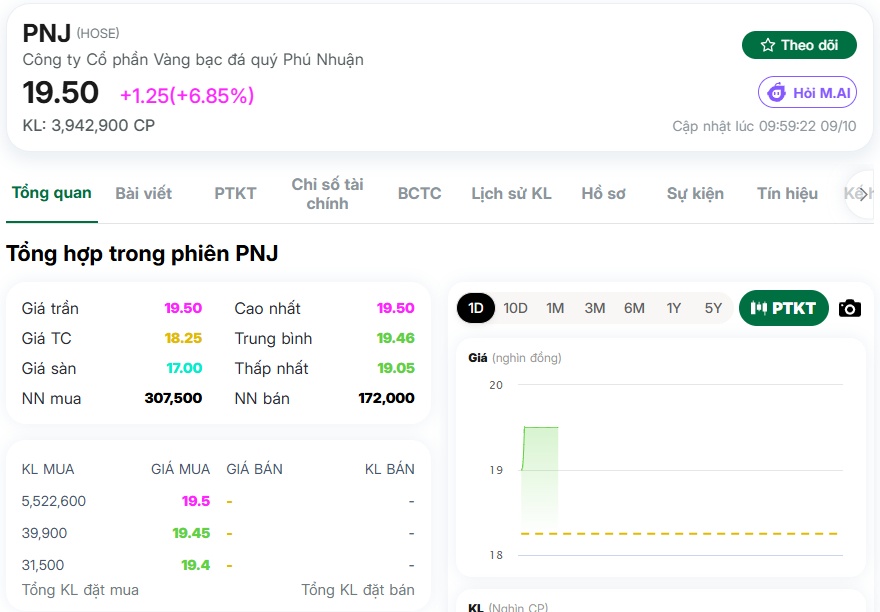
Task: Click the KL MUA column header
Action: click(x=48, y=469)
